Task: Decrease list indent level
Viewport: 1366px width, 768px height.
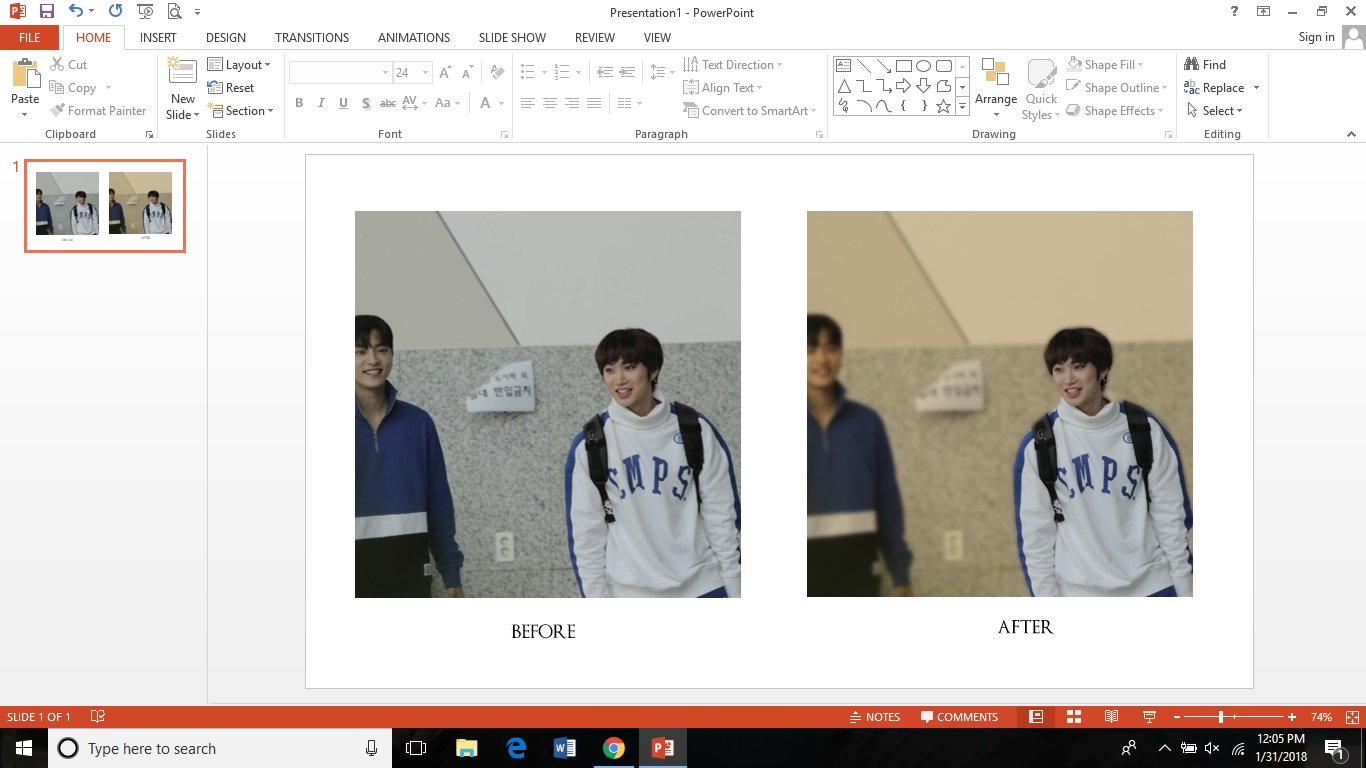Action: point(605,73)
